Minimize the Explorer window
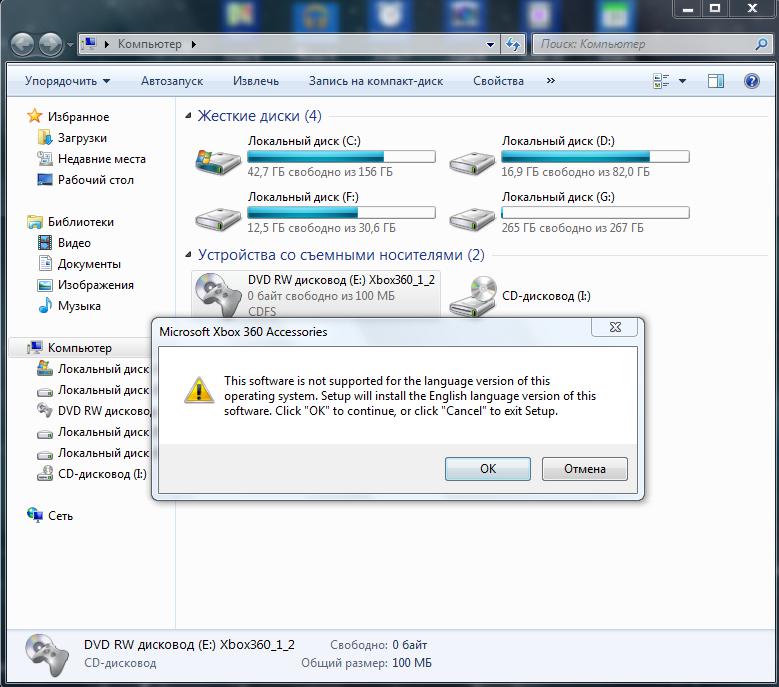Image resolution: width=779 pixels, height=687 pixels. [688, 8]
